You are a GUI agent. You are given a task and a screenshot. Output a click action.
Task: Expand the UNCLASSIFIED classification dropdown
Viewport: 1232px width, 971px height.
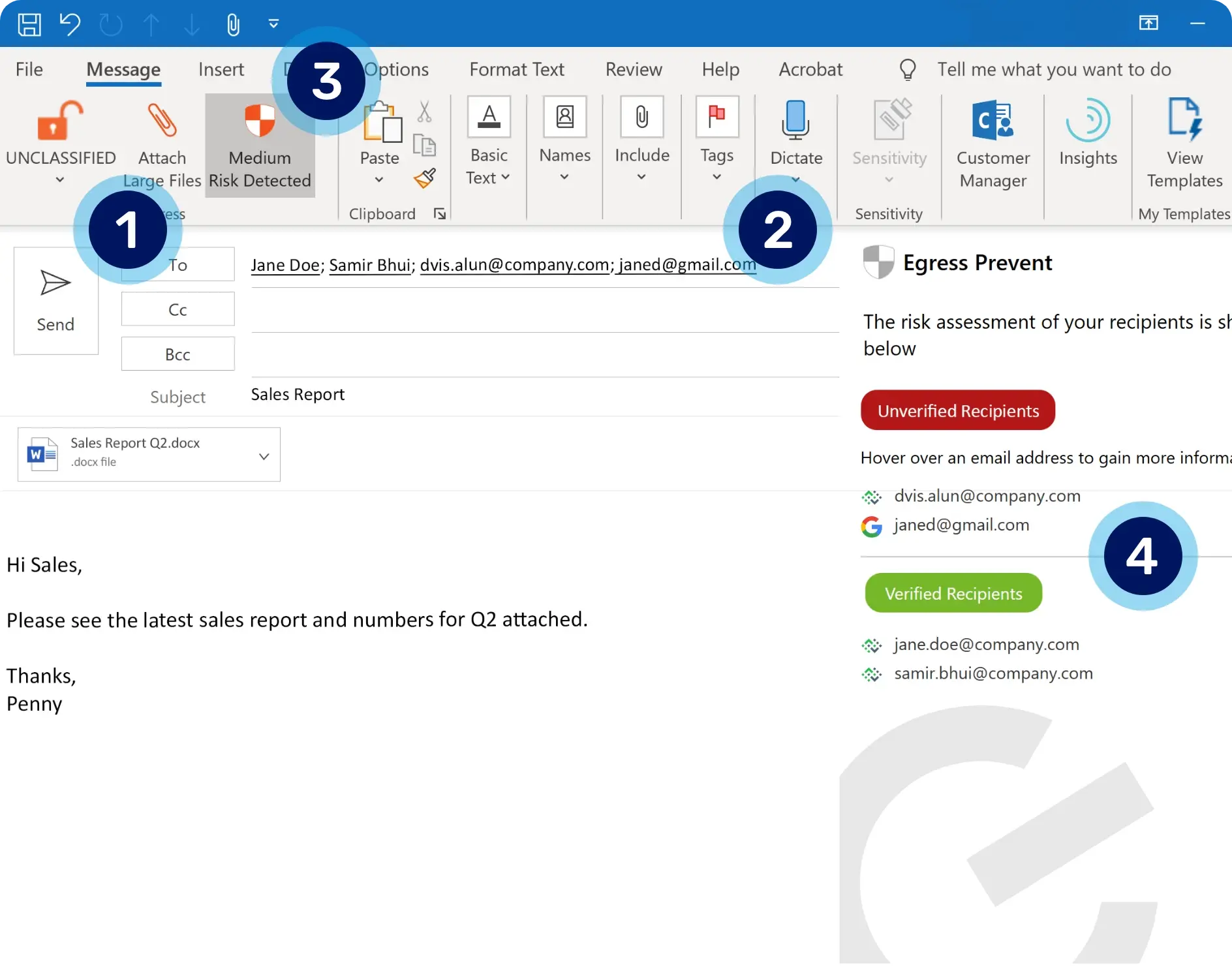[x=60, y=180]
